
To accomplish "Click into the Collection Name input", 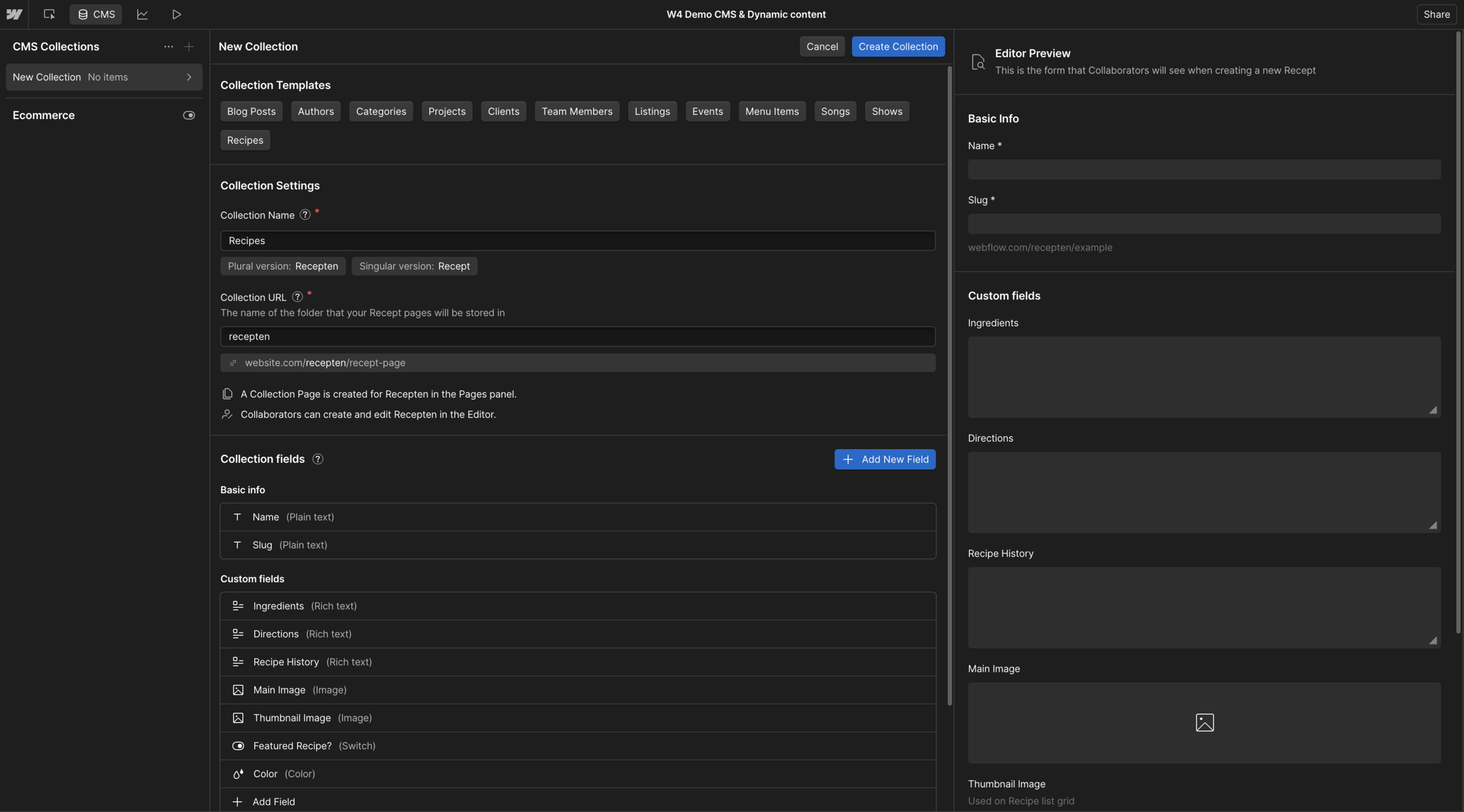I will click(x=577, y=241).
